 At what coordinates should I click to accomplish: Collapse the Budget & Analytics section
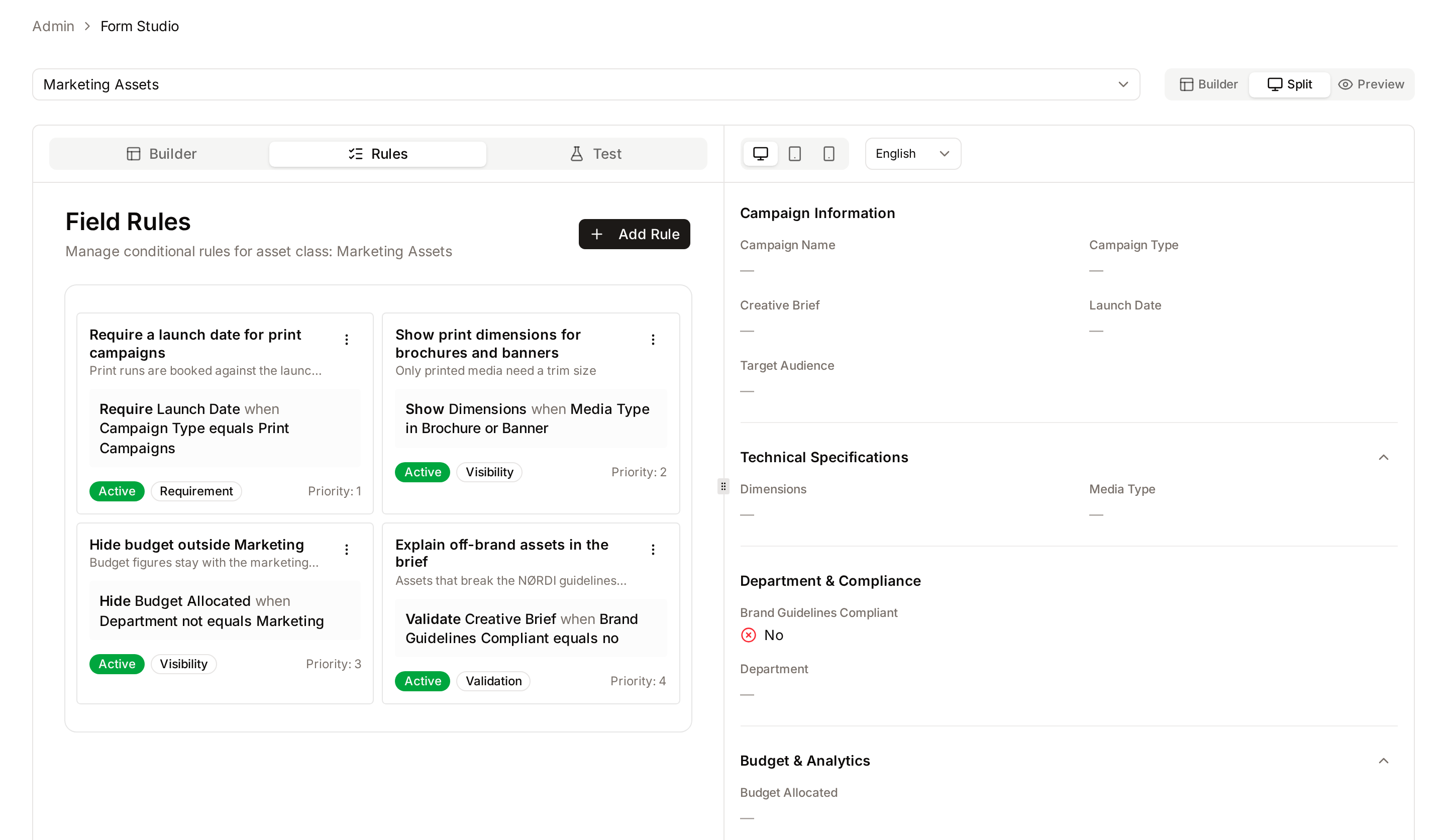(x=1383, y=761)
